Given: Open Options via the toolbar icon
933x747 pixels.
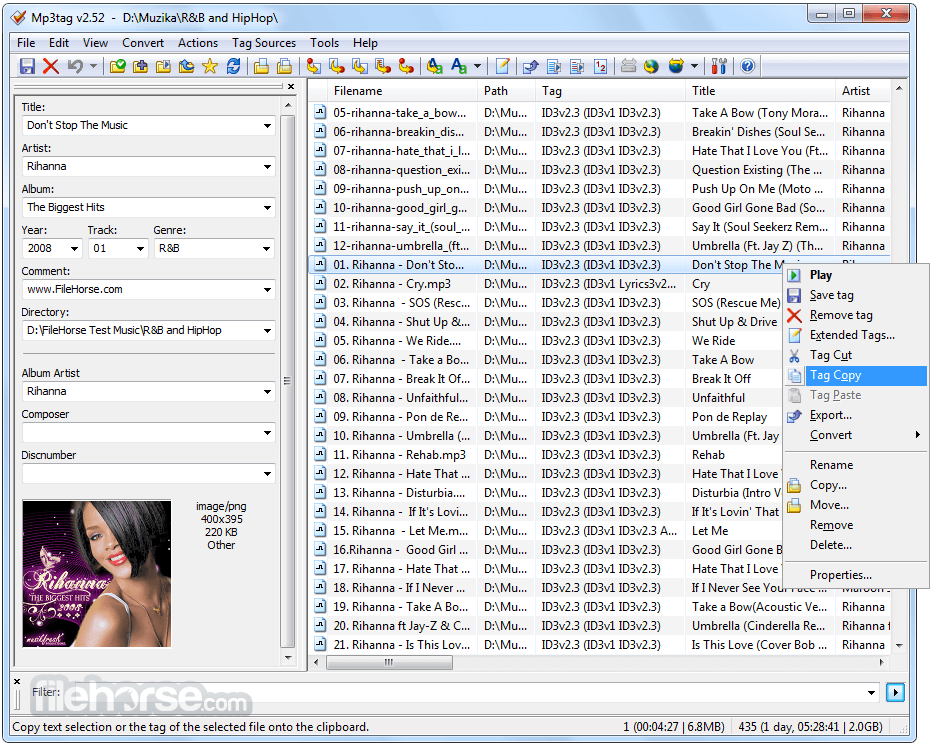Looking at the screenshot, I should 719,66.
